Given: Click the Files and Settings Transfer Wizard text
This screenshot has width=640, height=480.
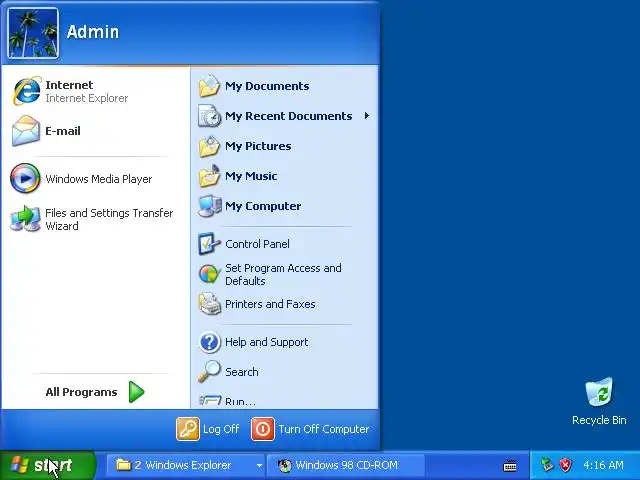Looking at the screenshot, I should coord(109,219).
